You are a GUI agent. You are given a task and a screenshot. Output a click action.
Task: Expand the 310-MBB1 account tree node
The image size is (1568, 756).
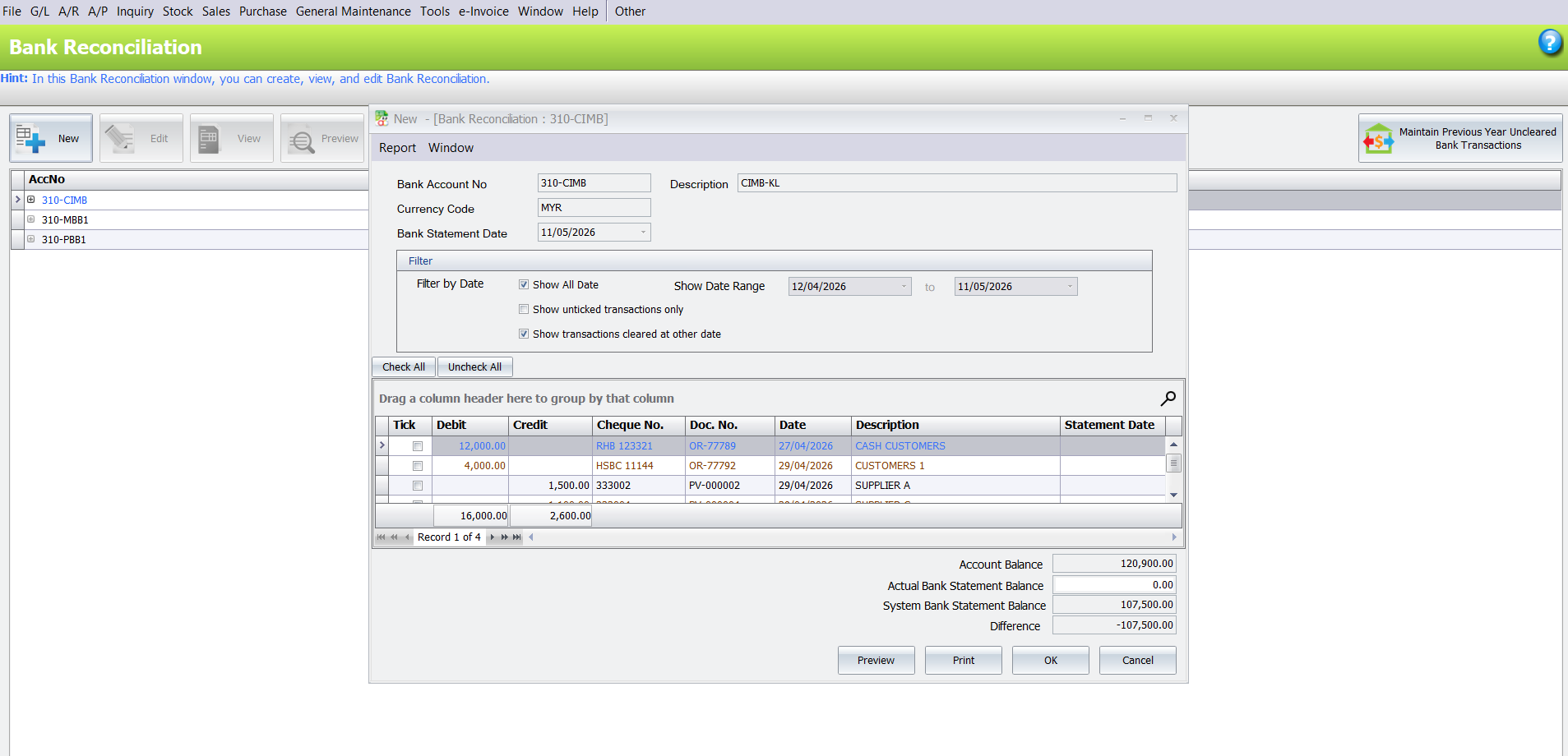click(x=31, y=219)
